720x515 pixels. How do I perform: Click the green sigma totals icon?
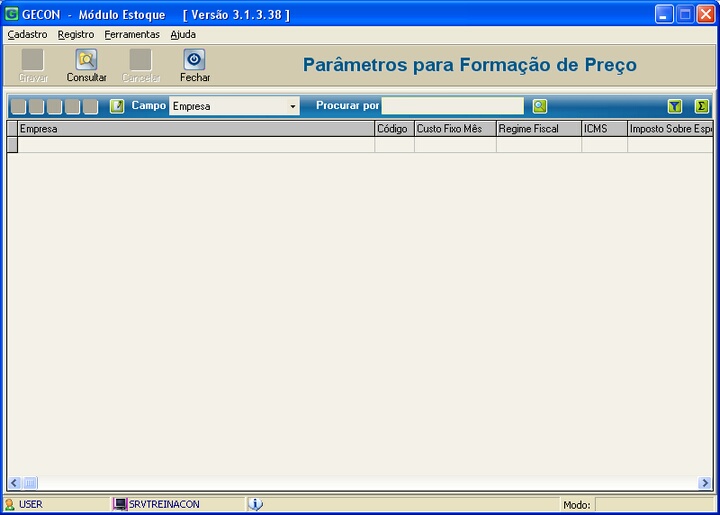click(x=701, y=106)
